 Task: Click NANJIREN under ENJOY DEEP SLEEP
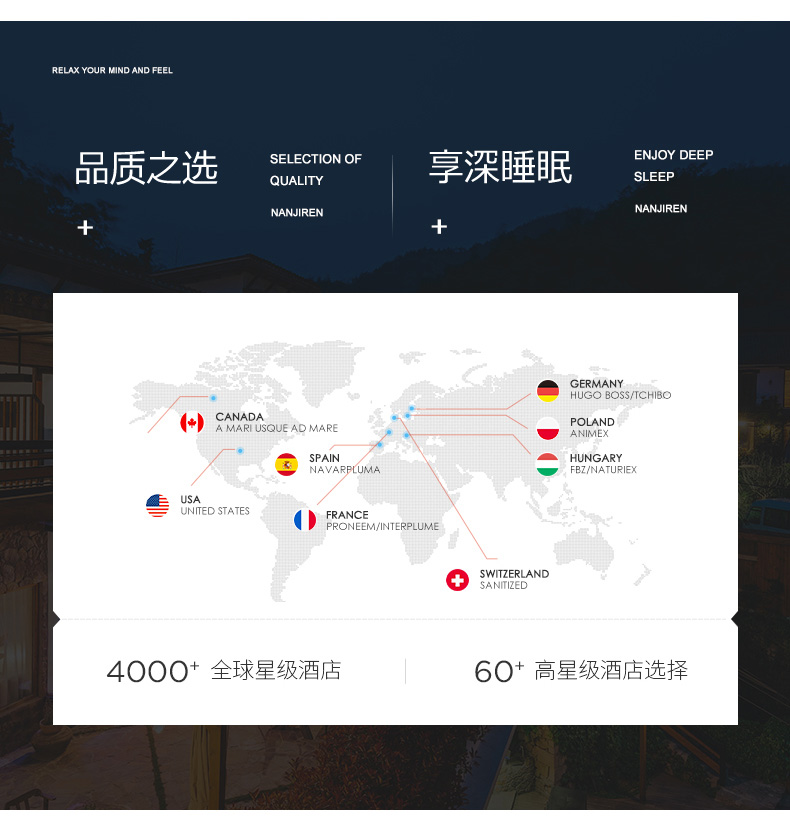point(661,209)
